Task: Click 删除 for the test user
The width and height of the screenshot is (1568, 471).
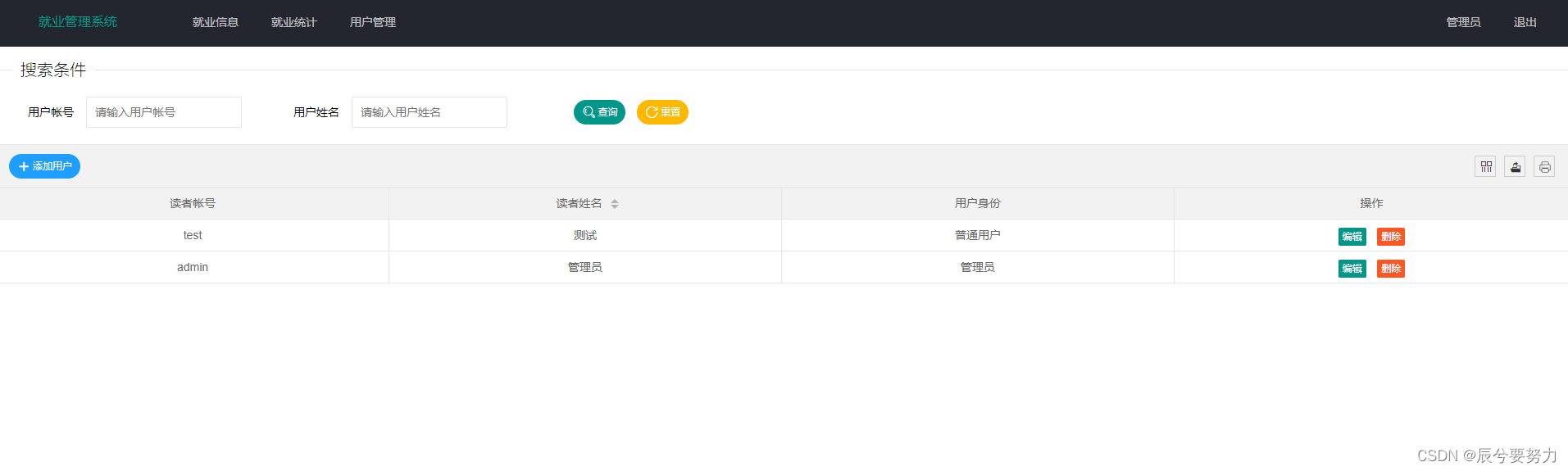Action: pyautogui.click(x=1390, y=237)
